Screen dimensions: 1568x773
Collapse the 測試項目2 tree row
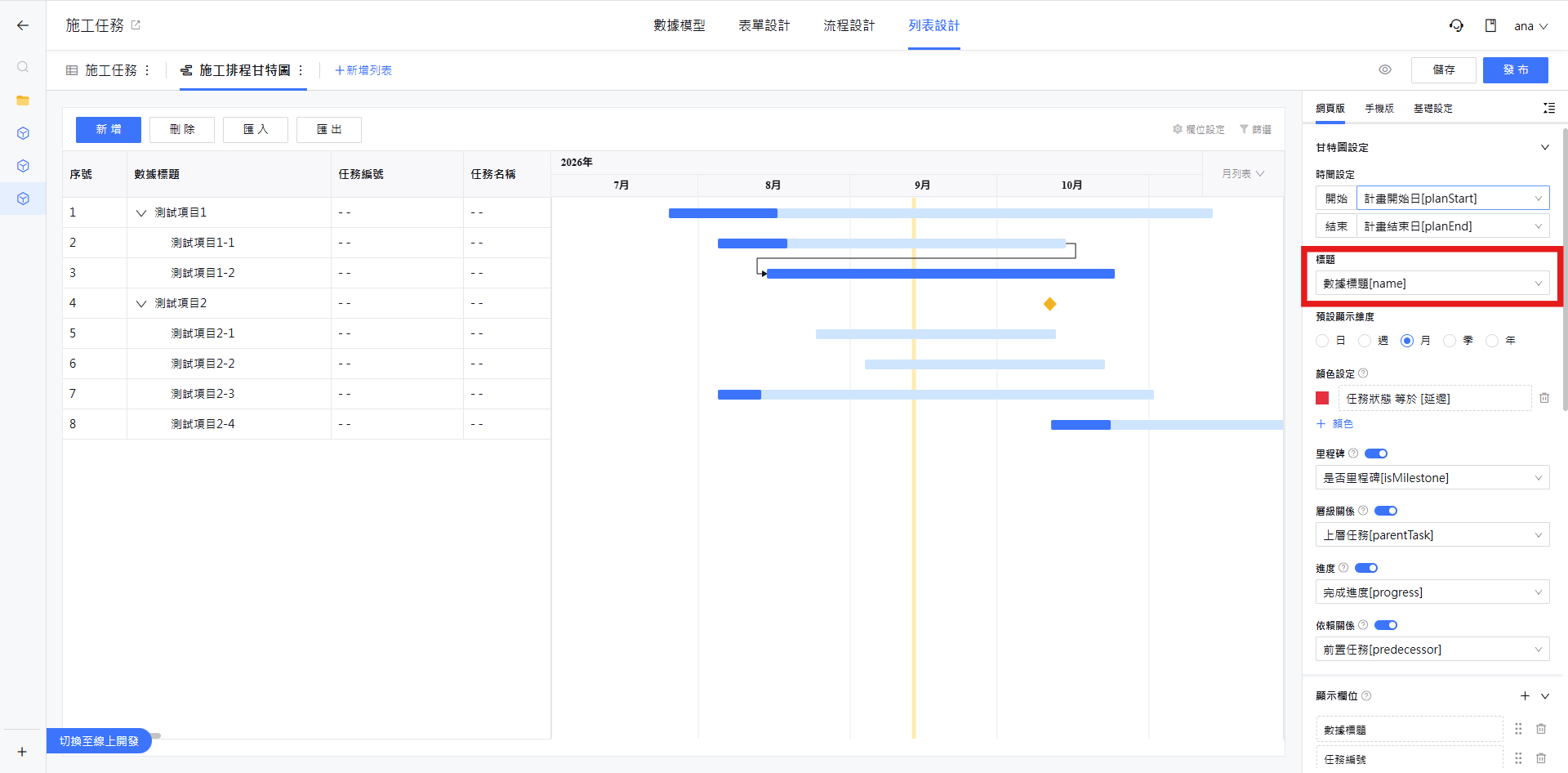click(x=141, y=303)
